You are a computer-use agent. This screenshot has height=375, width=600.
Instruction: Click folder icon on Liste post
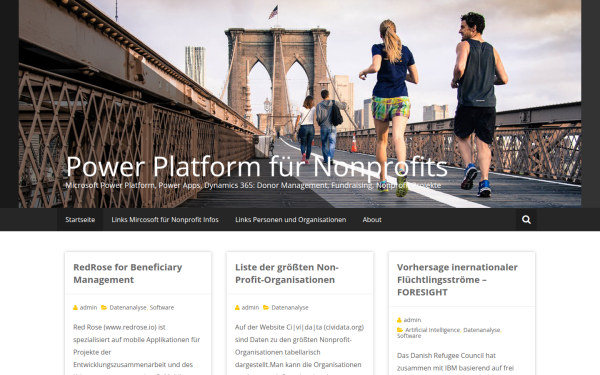click(x=266, y=307)
